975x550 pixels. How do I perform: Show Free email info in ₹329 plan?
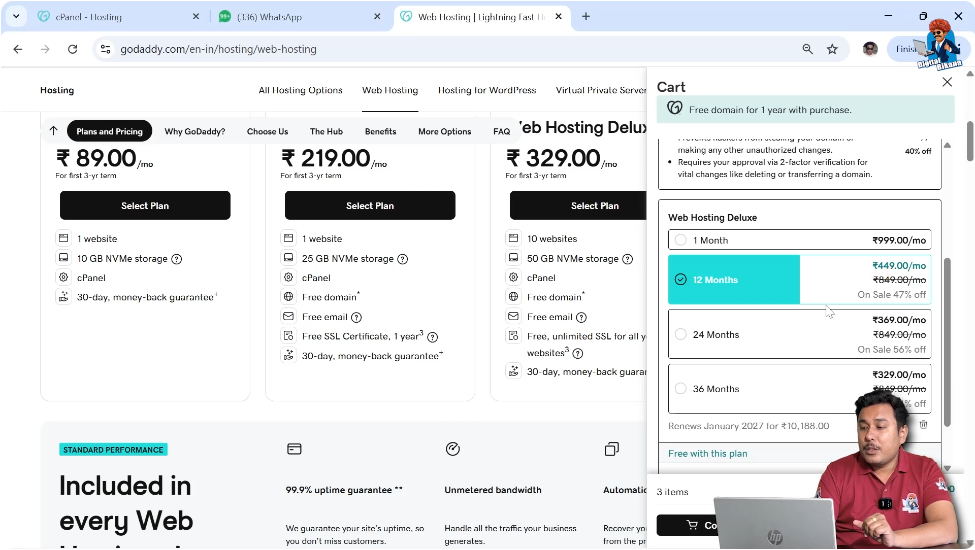[581, 317]
